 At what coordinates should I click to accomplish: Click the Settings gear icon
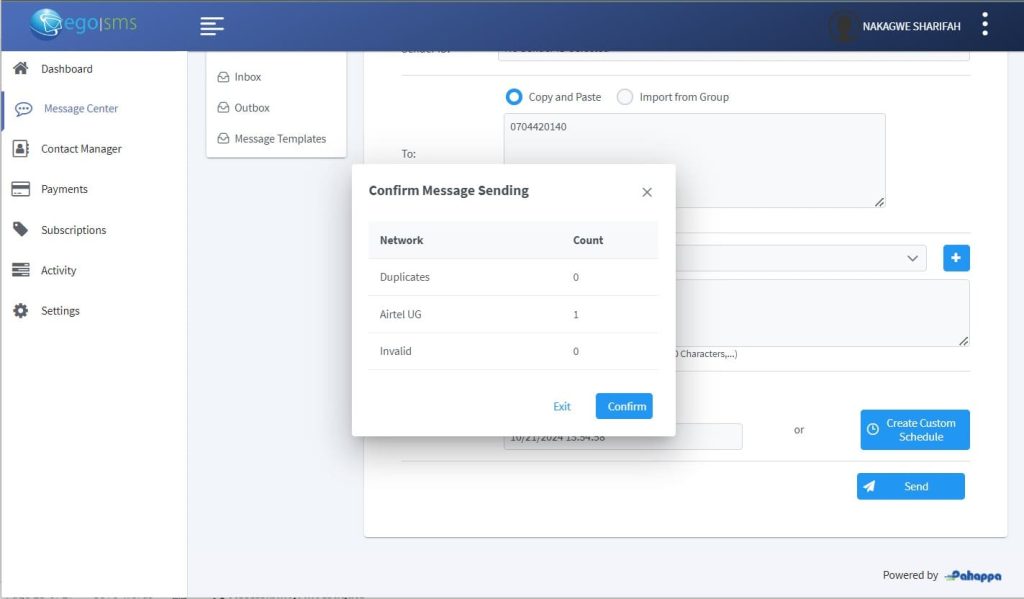tap(20, 311)
